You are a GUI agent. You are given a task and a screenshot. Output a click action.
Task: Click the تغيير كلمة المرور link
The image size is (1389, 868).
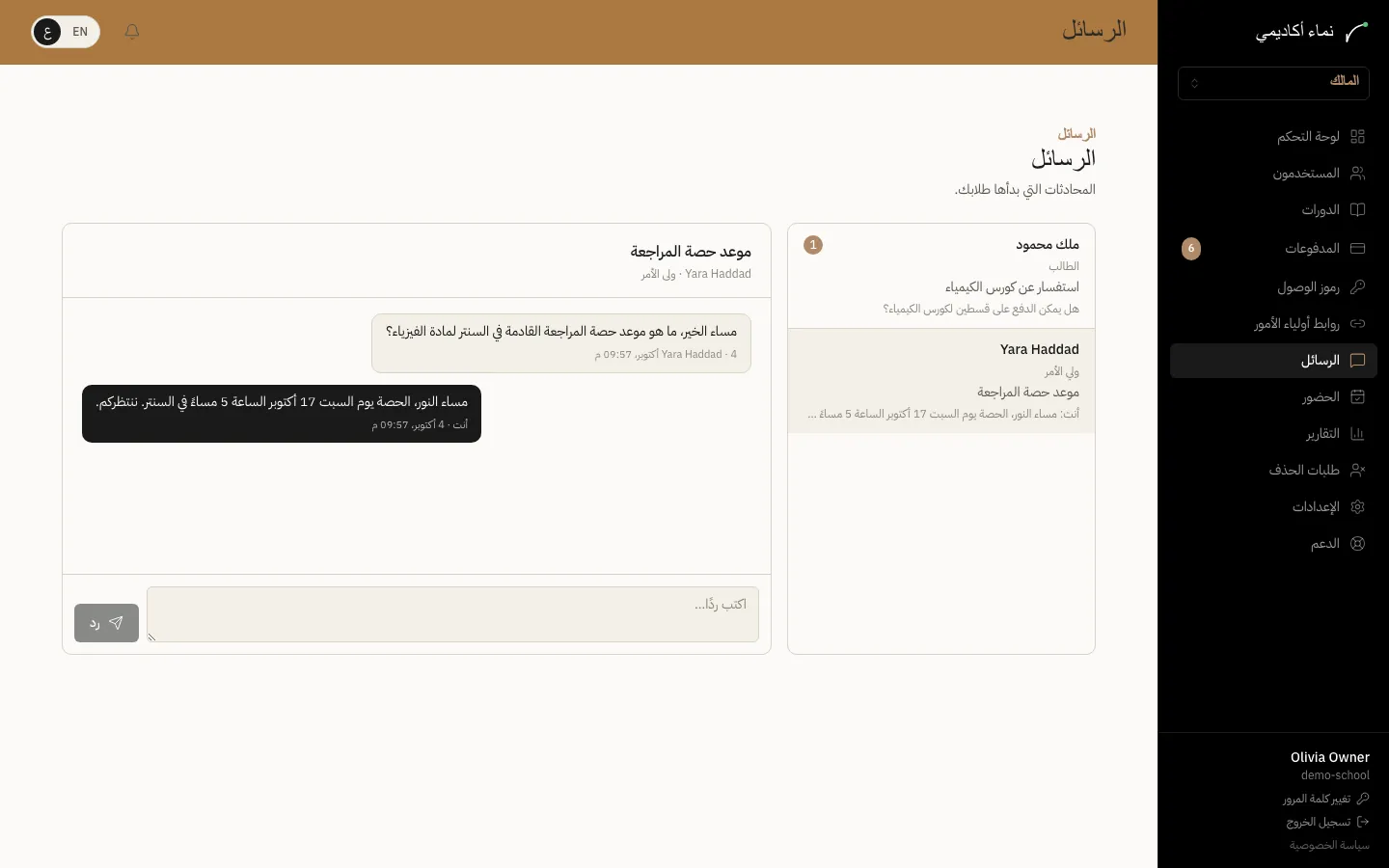[x=1326, y=799]
